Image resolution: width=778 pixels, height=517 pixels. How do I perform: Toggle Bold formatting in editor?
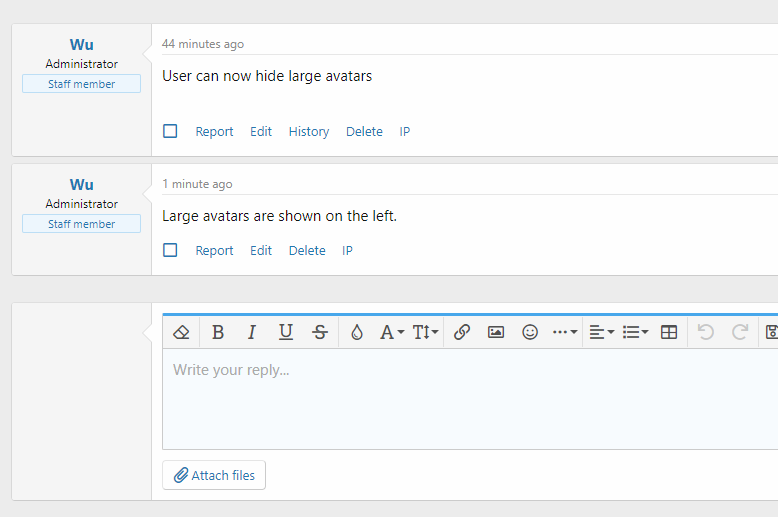pyautogui.click(x=218, y=332)
